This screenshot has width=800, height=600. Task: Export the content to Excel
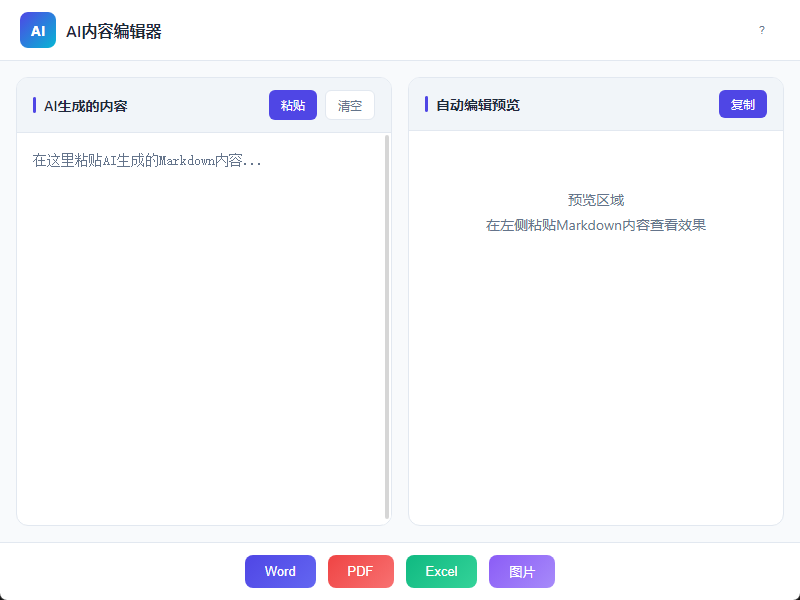pyautogui.click(x=441, y=571)
